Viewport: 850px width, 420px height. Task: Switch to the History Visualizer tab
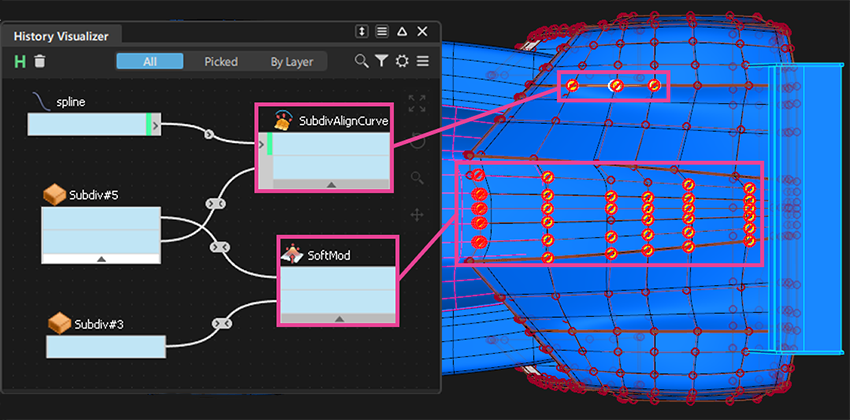pos(61,36)
